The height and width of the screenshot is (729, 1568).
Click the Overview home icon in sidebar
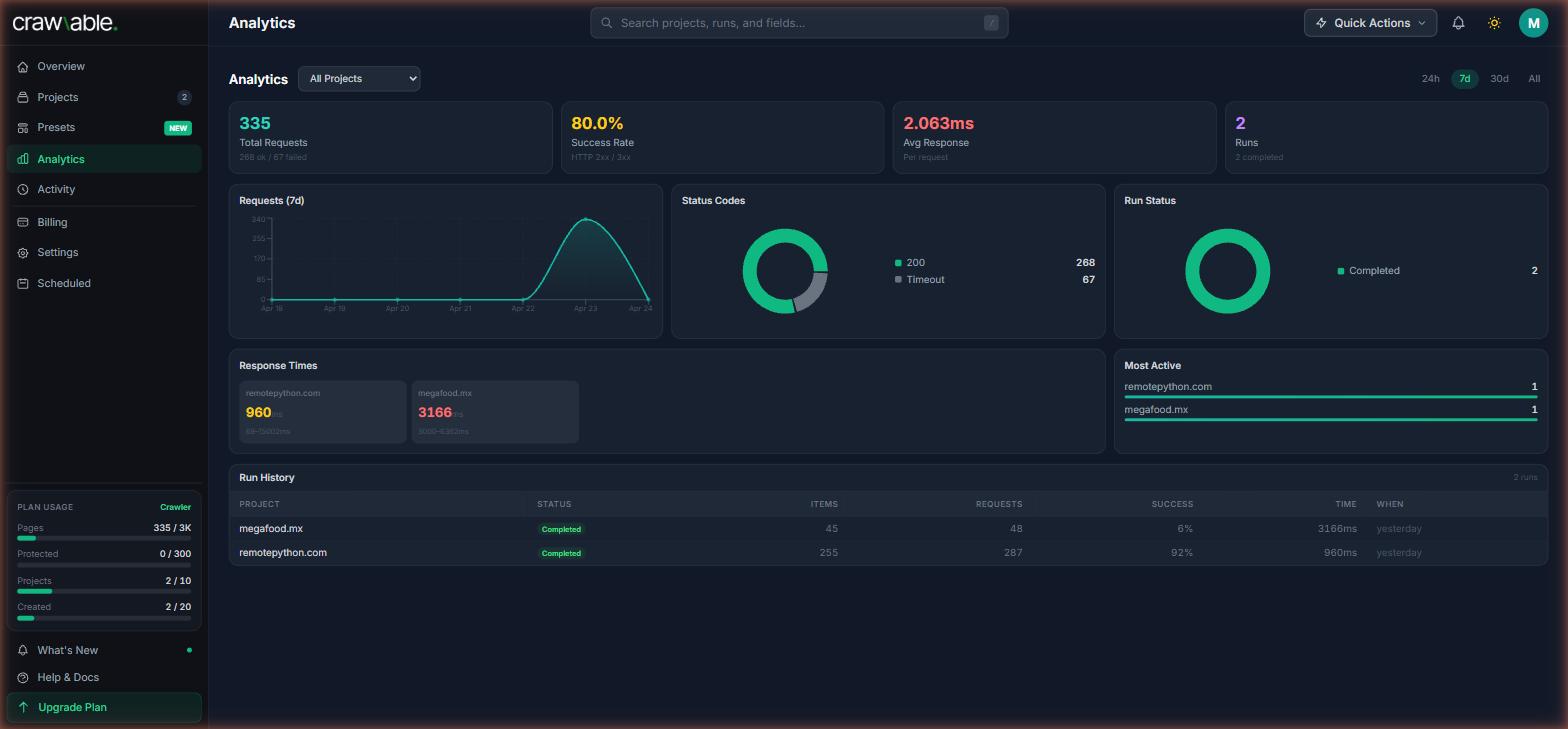pyautogui.click(x=23, y=67)
